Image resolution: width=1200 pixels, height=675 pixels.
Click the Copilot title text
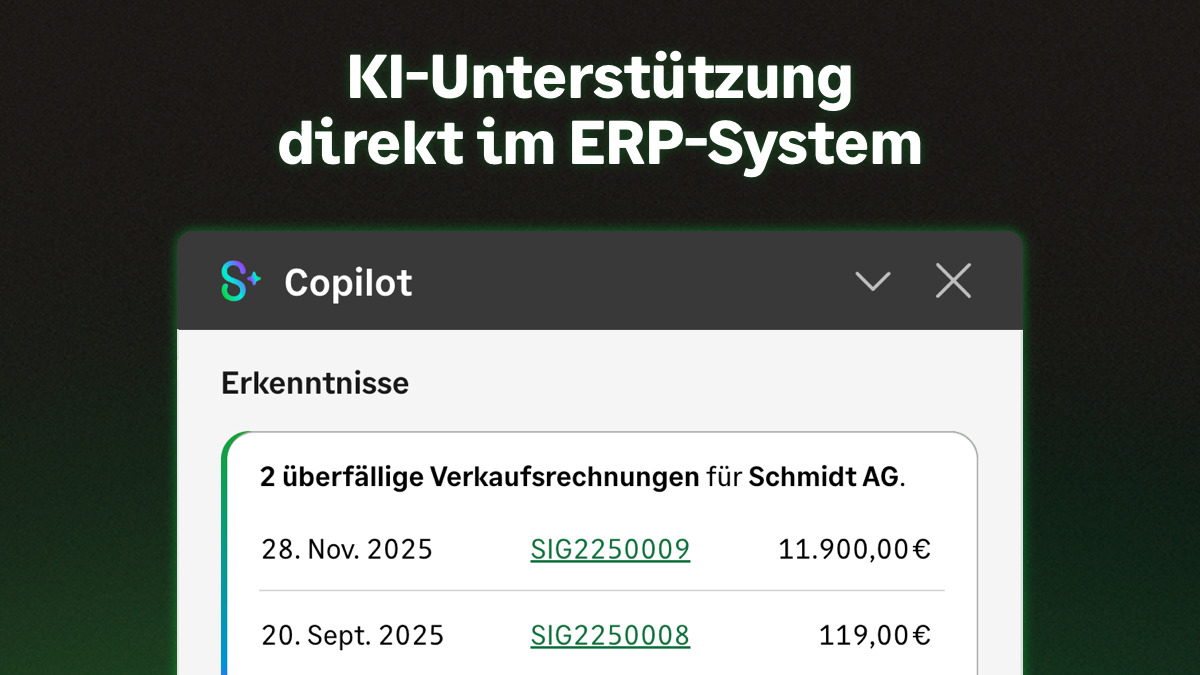click(348, 283)
